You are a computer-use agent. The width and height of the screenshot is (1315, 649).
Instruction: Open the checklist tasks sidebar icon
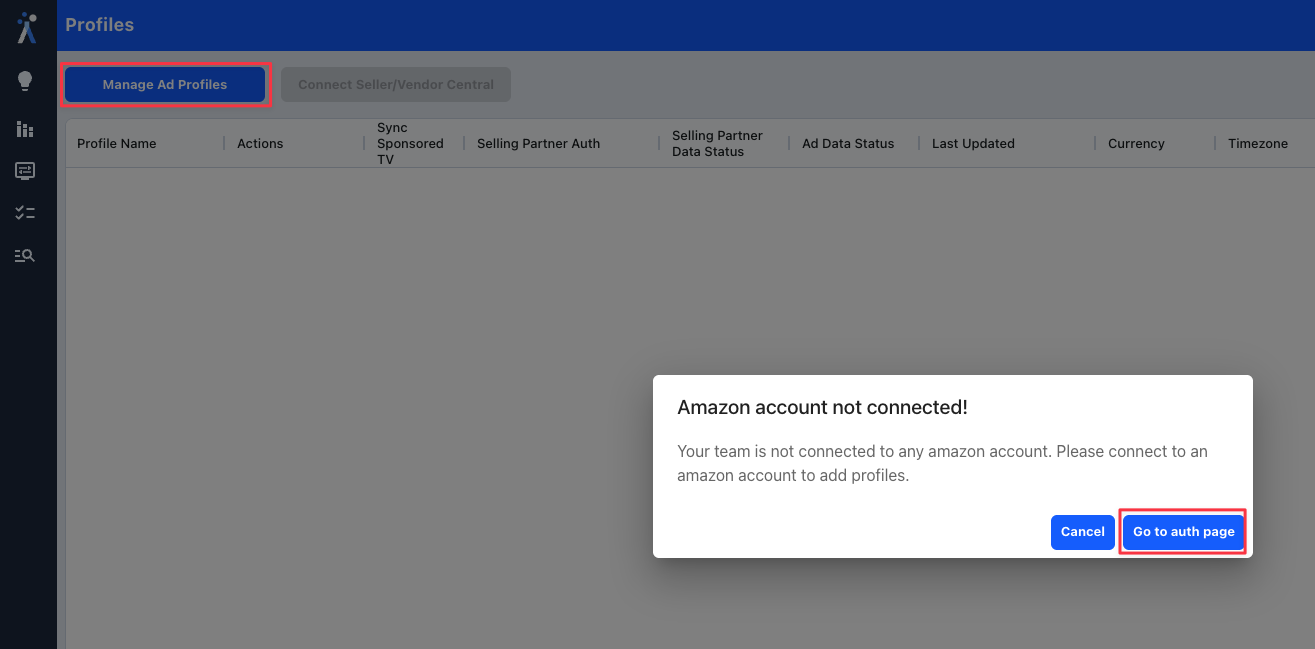click(x=26, y=213)
